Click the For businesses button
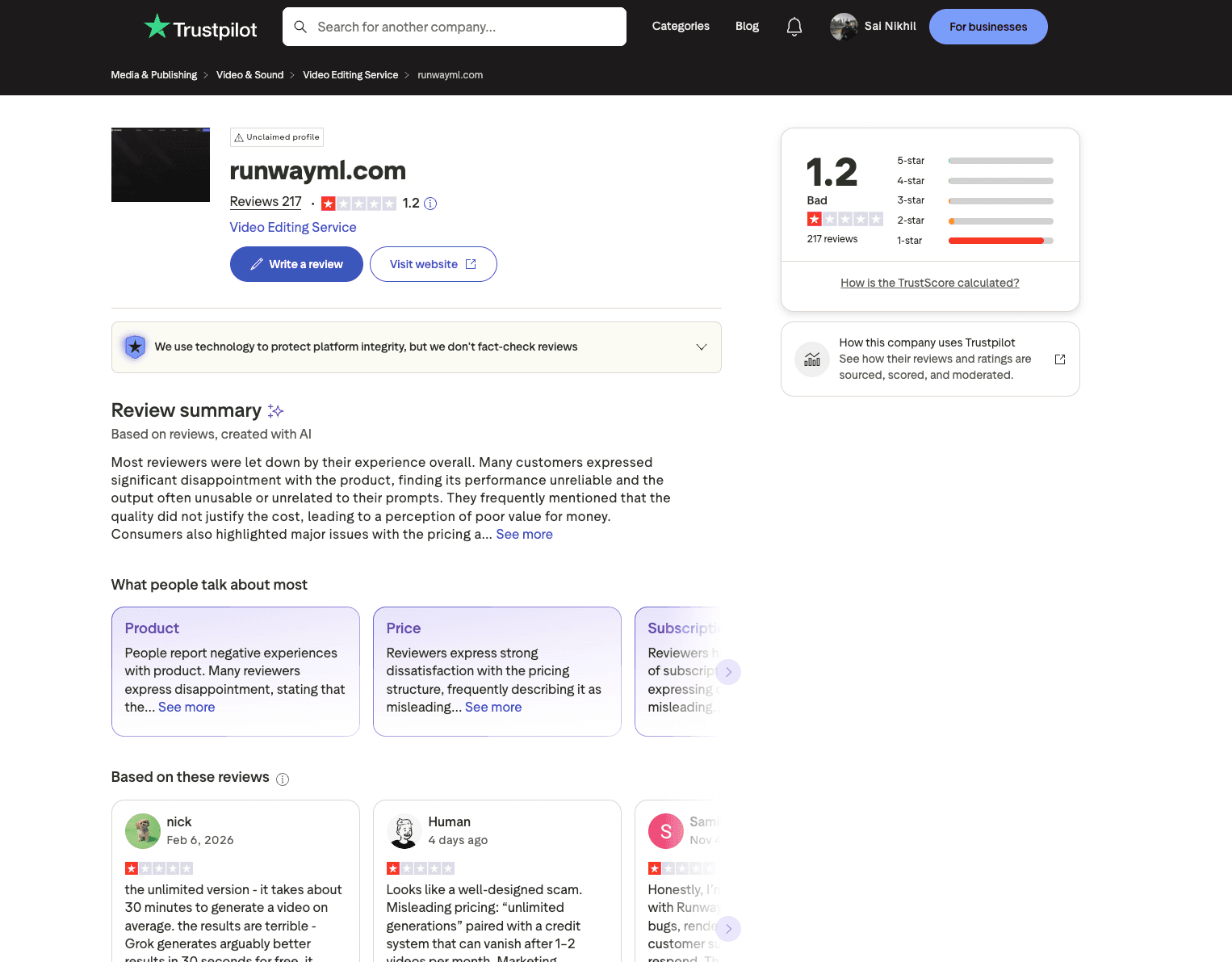The width and height of the screenshot is (1232, 962). click(988, 27)
